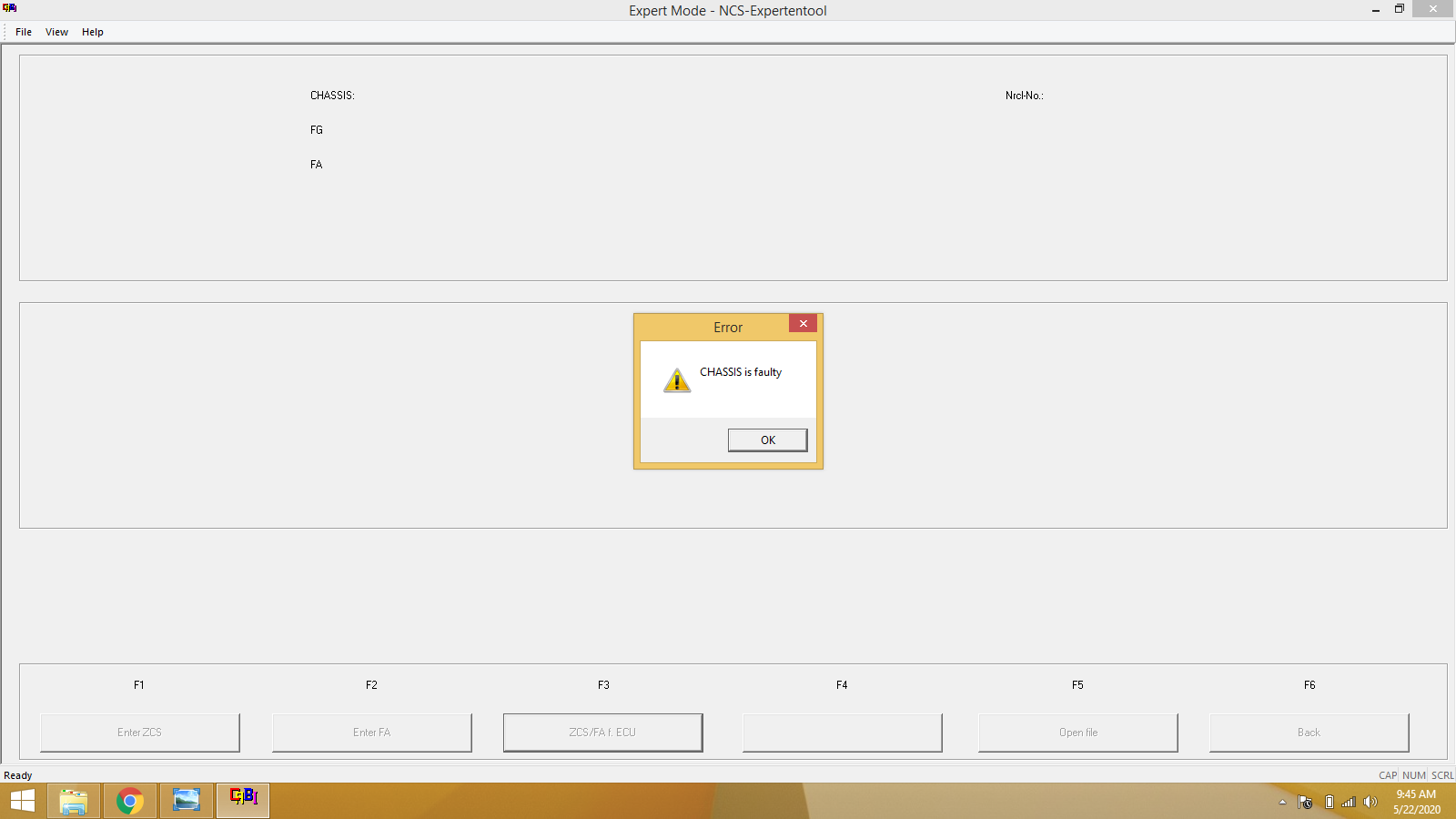Click the SCRL indicator in the status bar
This screenshot has height=819, width=1456.
(x=1442, y=775)
